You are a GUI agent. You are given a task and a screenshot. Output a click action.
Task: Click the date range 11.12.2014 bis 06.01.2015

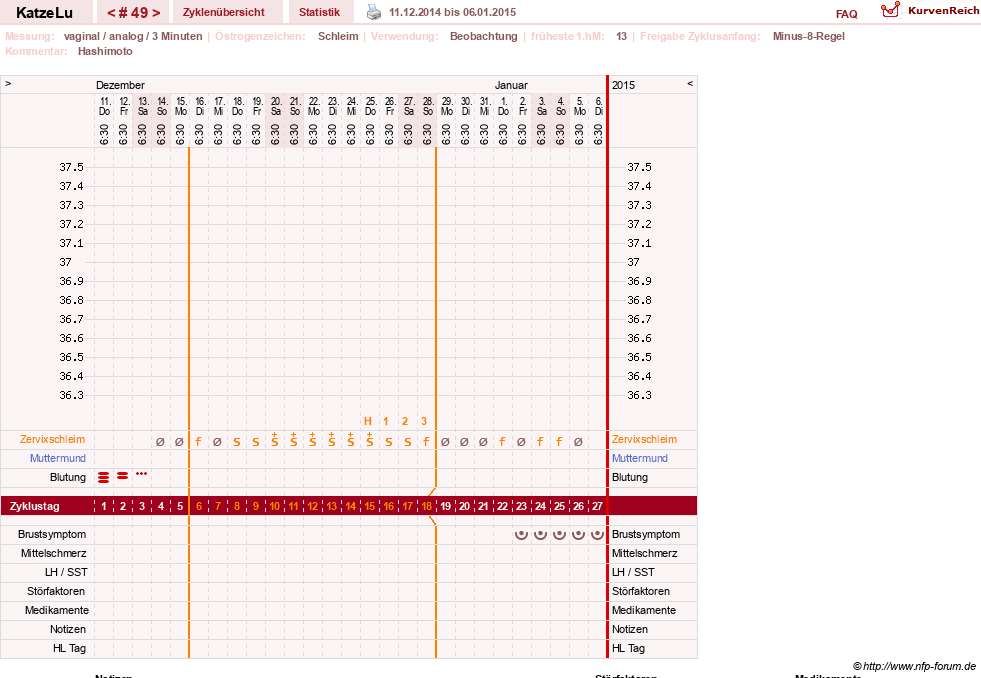point(452,12)
